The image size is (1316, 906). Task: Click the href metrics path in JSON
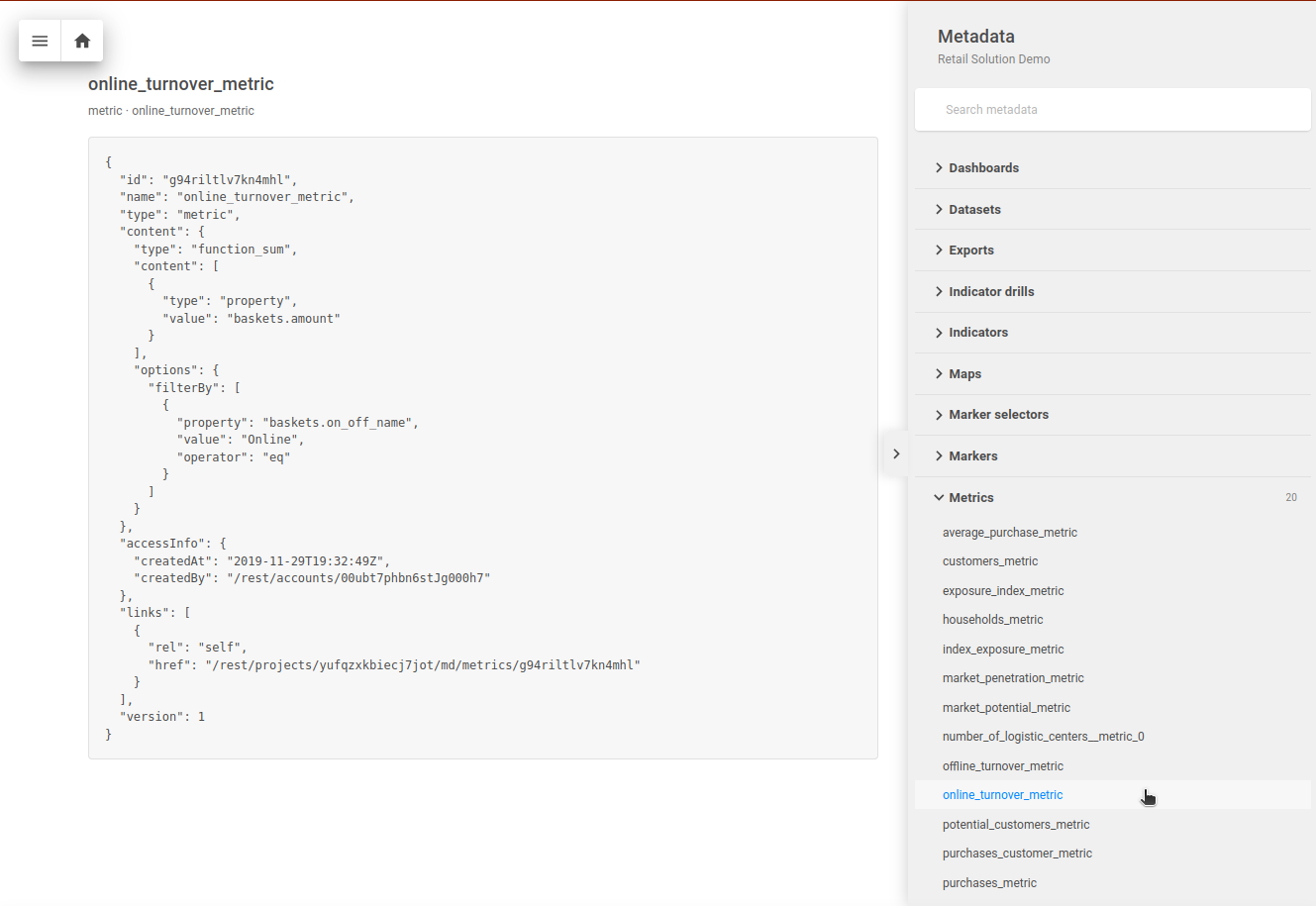(423, 665)
